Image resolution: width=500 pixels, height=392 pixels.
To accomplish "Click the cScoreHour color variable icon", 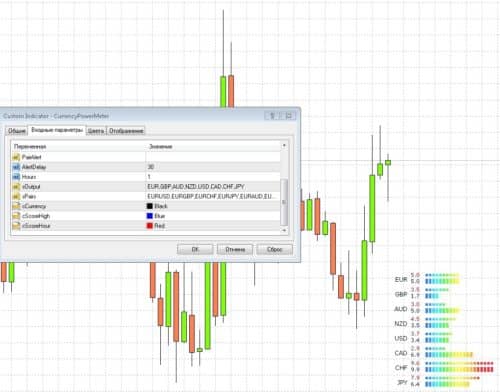I will coord(16,226).
